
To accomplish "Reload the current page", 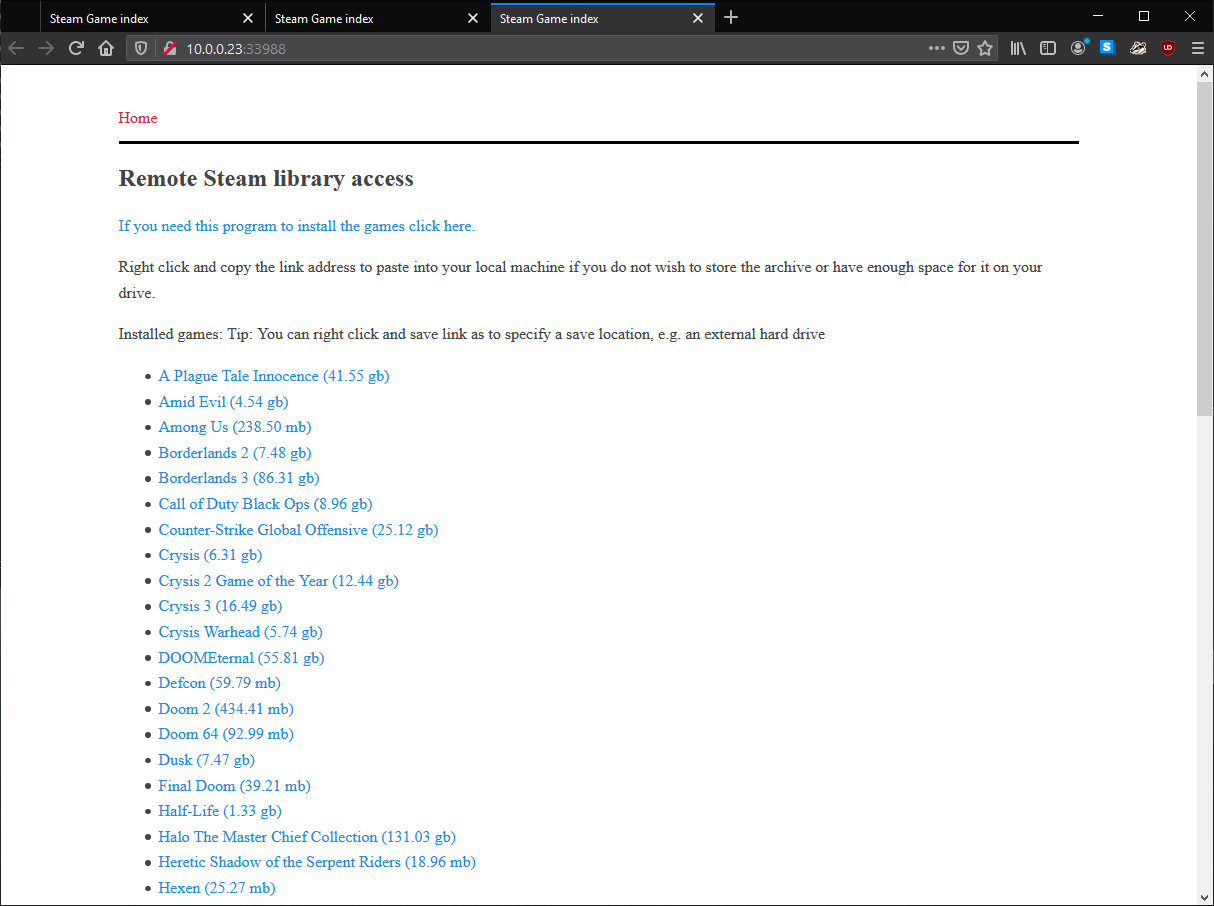I will coord(76,48).
